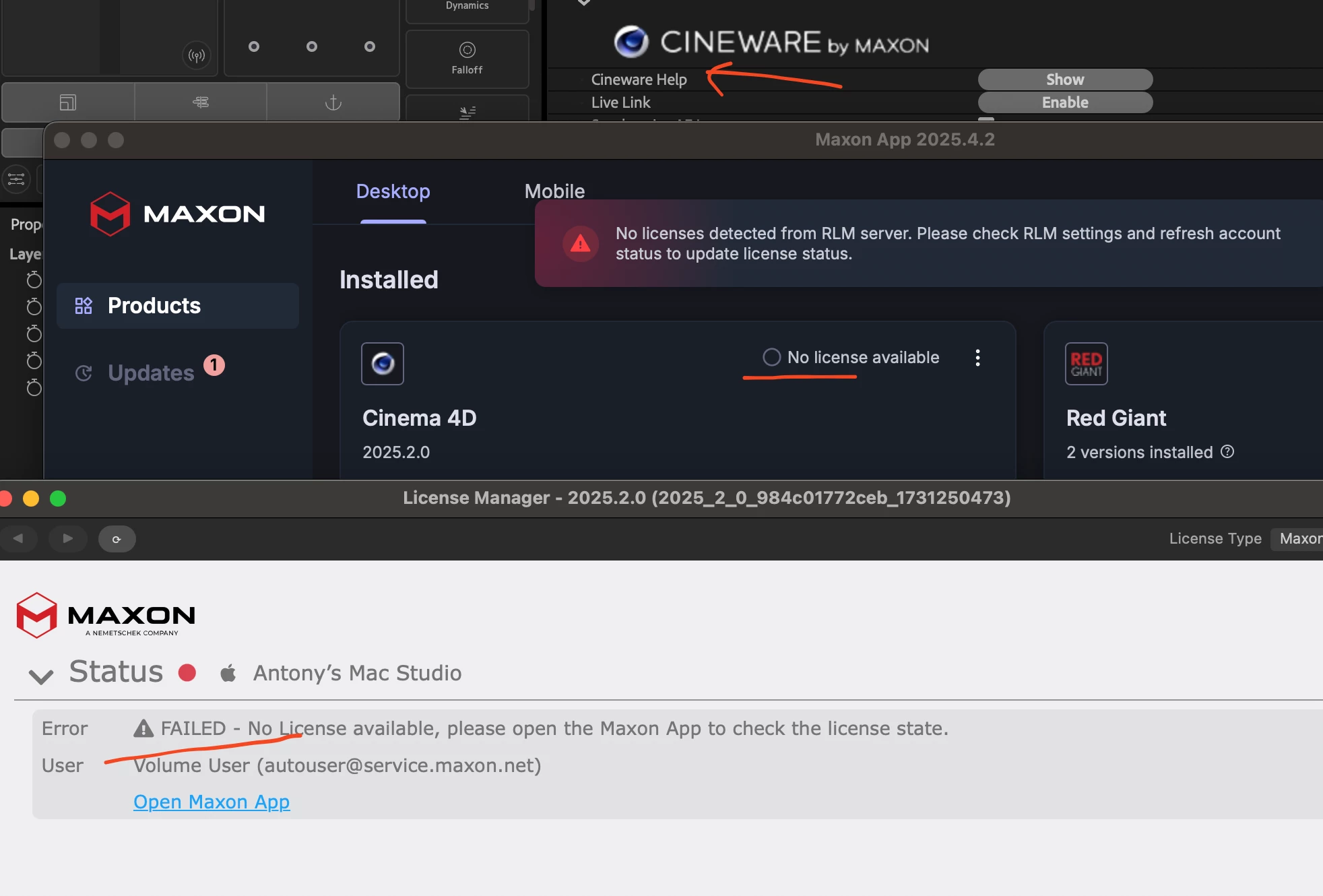Viewport: 1323px width, 896px height.
Task: Open the Updates sidebar section
Action: click(x=151, y=373)
